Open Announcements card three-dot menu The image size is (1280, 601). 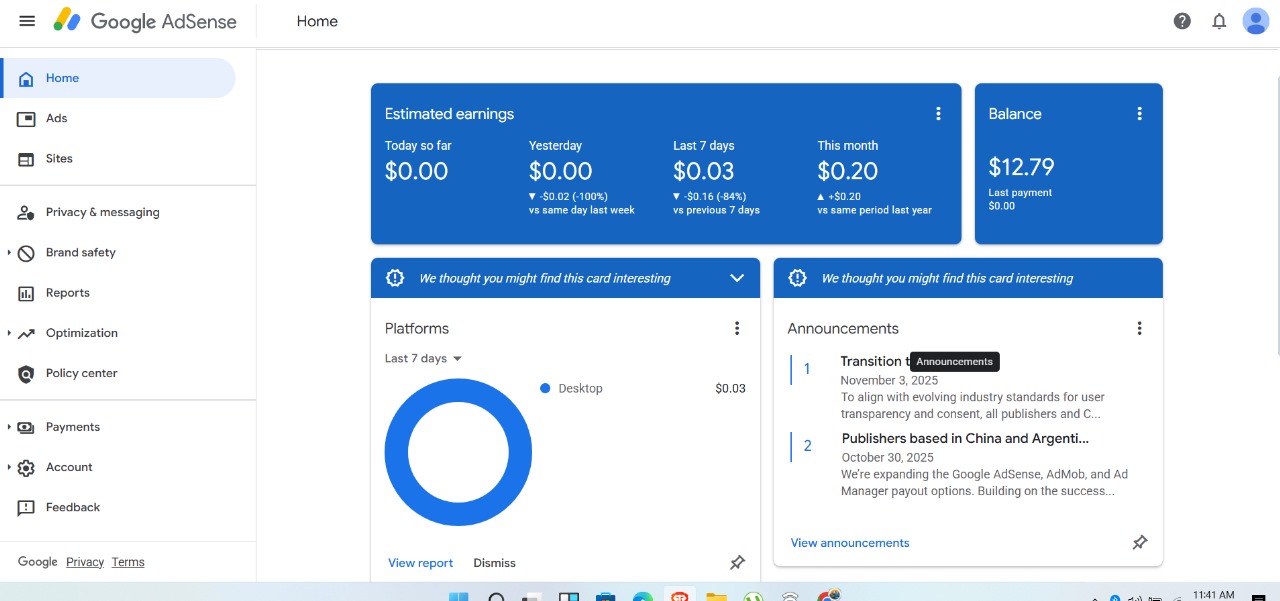(x=1139, y=328)
